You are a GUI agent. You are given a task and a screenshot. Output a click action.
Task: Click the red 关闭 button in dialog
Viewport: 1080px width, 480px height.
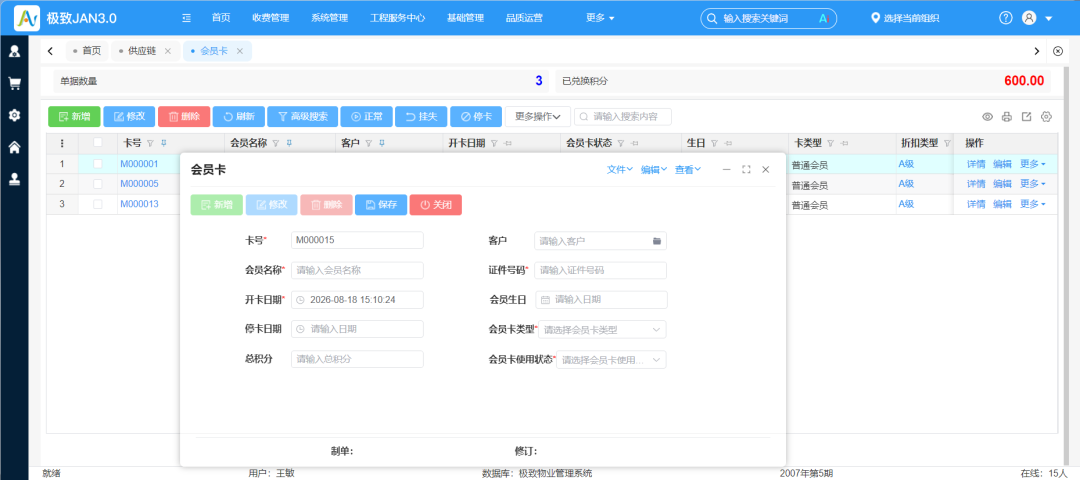[435, 205]
